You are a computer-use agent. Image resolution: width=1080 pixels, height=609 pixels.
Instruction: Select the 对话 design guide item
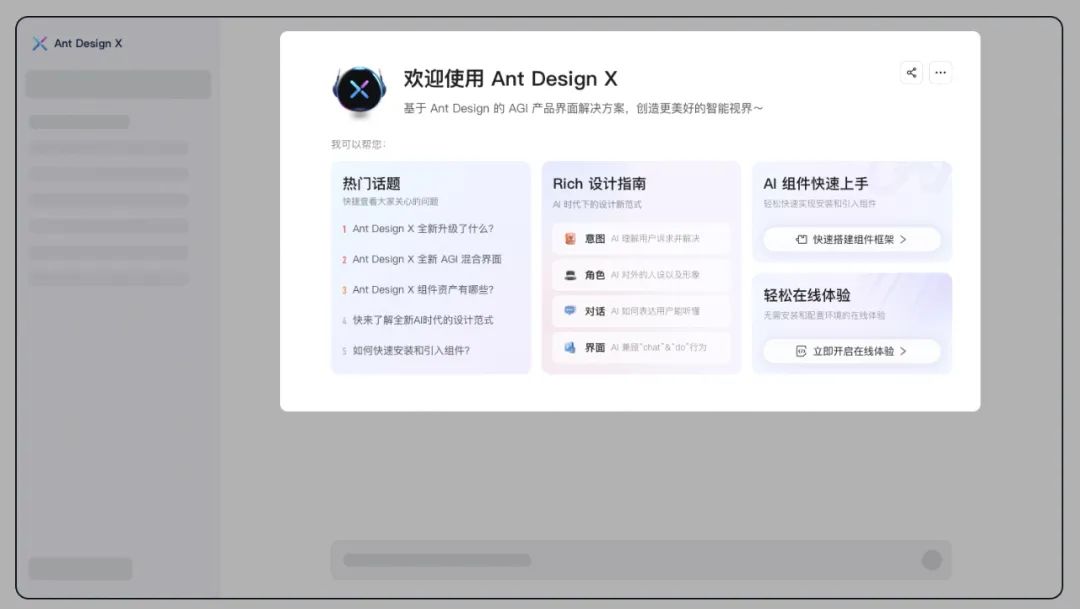click(641, 311)
